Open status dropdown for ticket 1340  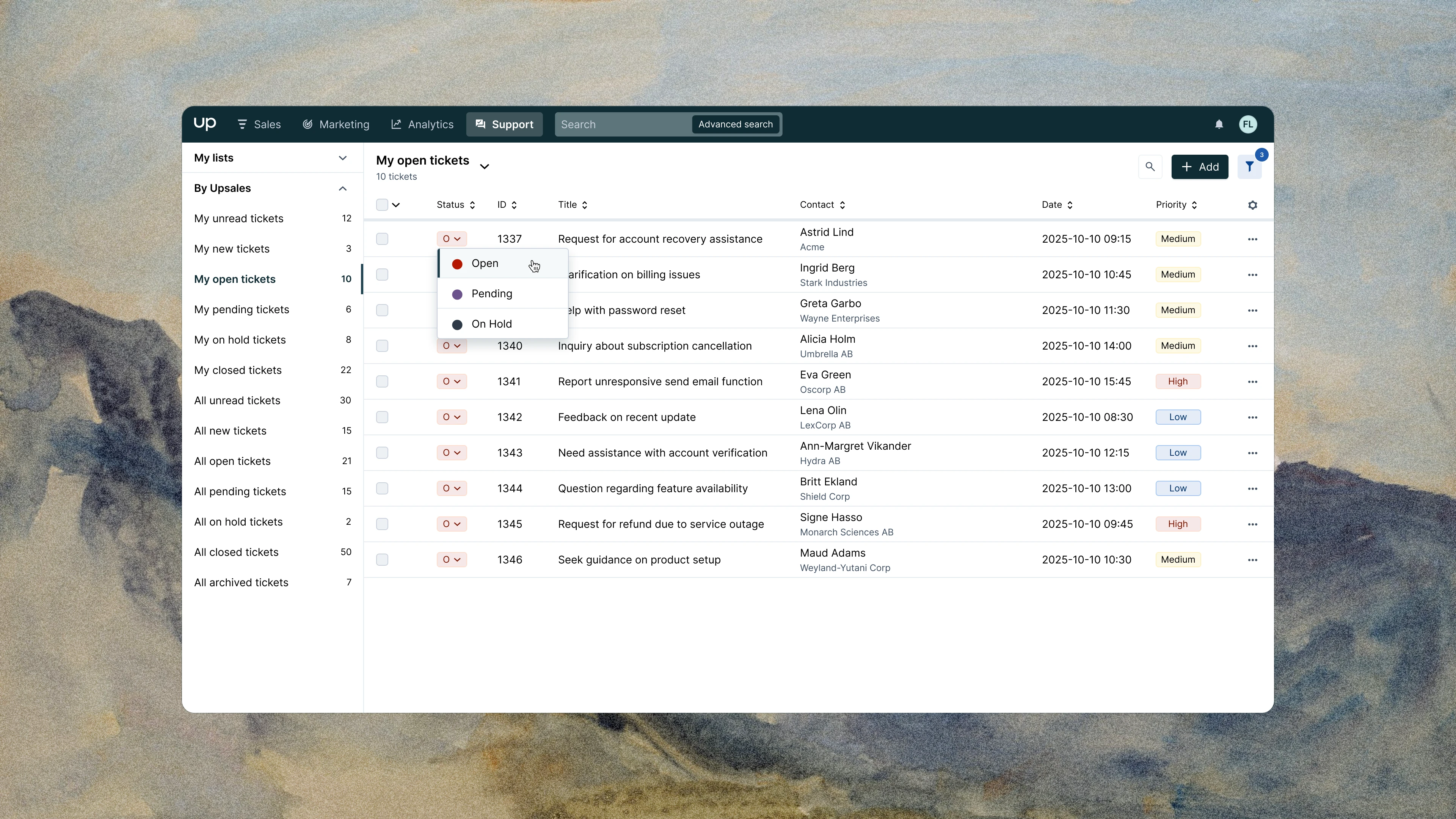452,346
